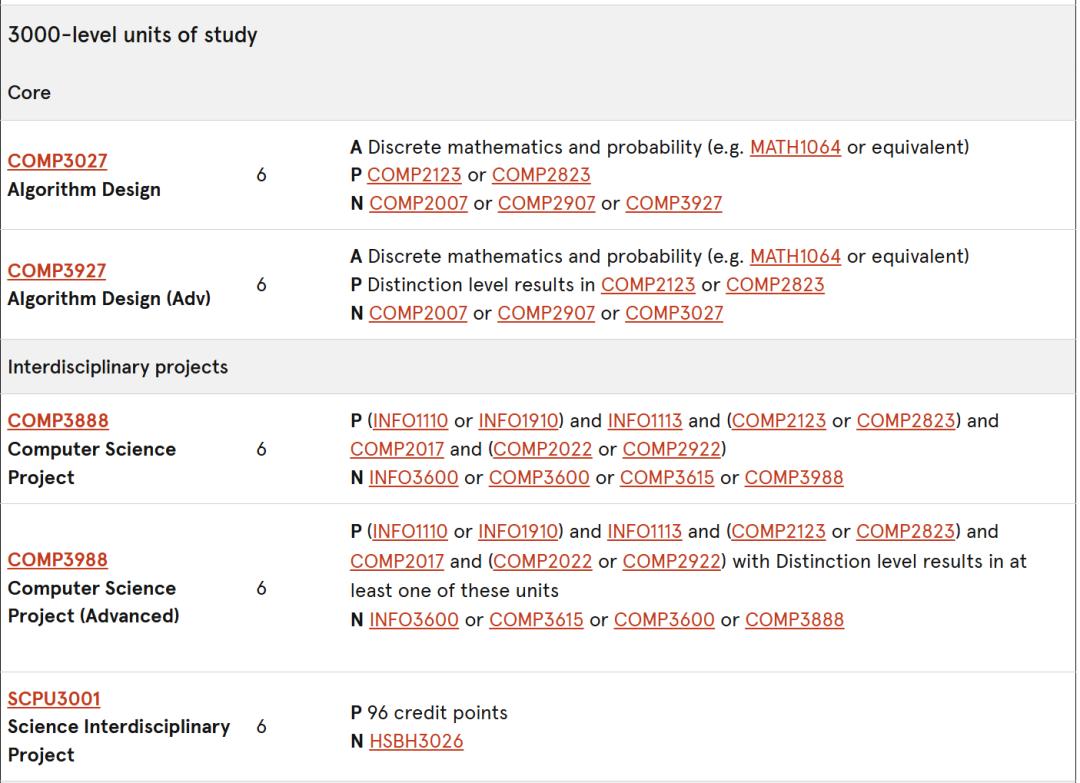Open the HSBH3026 prohibition link
This screenshot has height=783, width=1080.
click(416, 741)
